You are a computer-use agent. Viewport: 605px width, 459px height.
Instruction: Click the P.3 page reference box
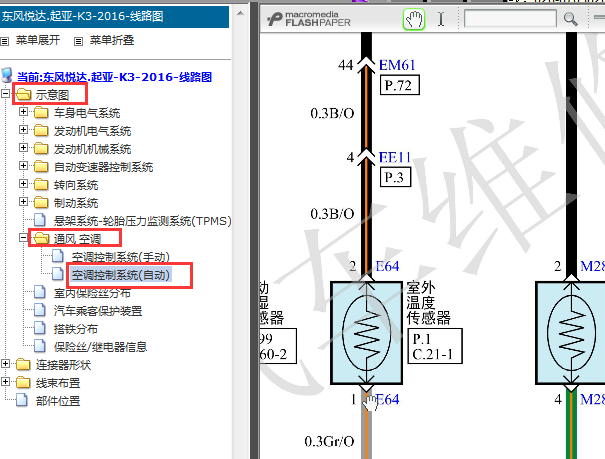pyautogui.click(x=395, y=177)
